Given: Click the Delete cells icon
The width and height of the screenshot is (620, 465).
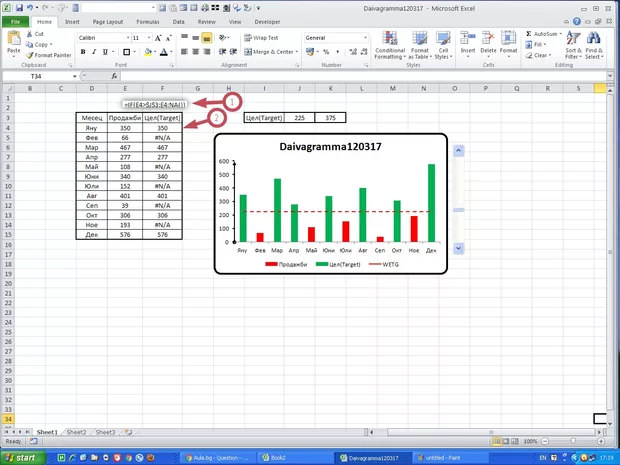Looking at the screenshot, I should pos(488,42).
